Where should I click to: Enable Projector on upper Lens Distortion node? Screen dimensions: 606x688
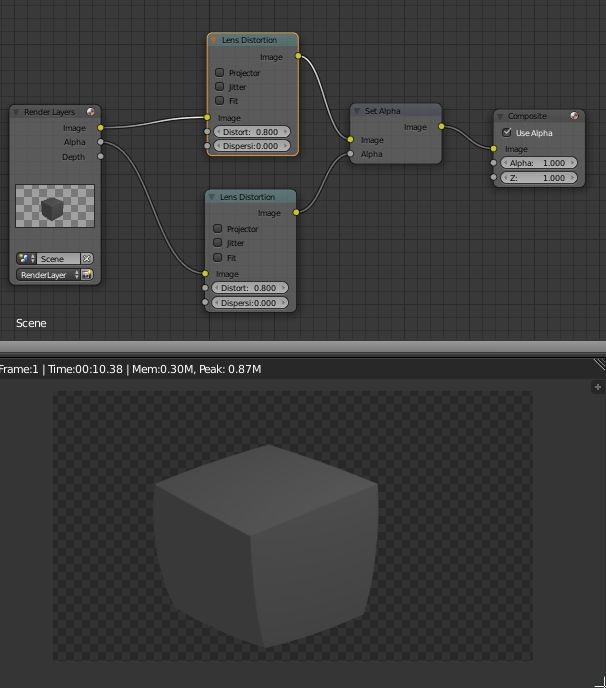219,72
